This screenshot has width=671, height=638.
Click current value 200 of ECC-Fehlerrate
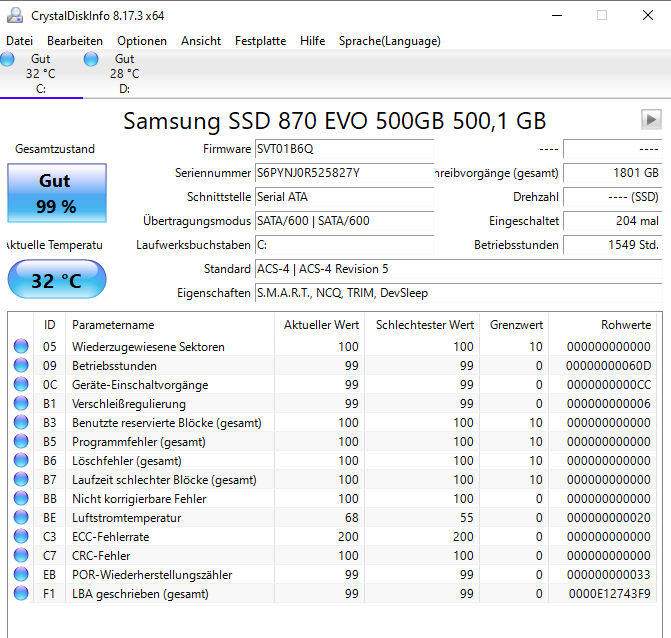click(348, 537)
